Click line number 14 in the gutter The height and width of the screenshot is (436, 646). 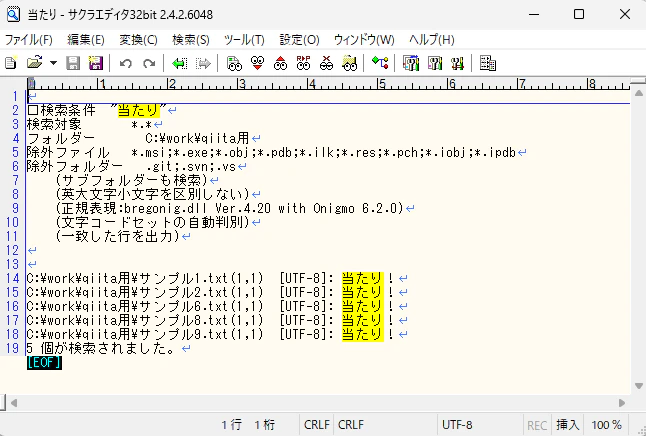pos(12,279)
